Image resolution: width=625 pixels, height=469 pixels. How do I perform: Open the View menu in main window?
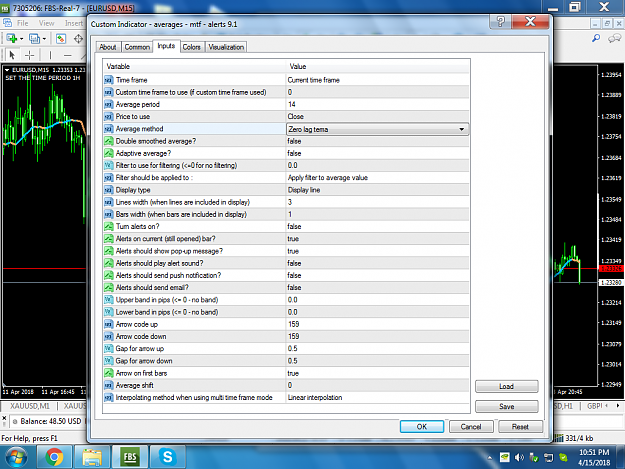pos(46,23)
